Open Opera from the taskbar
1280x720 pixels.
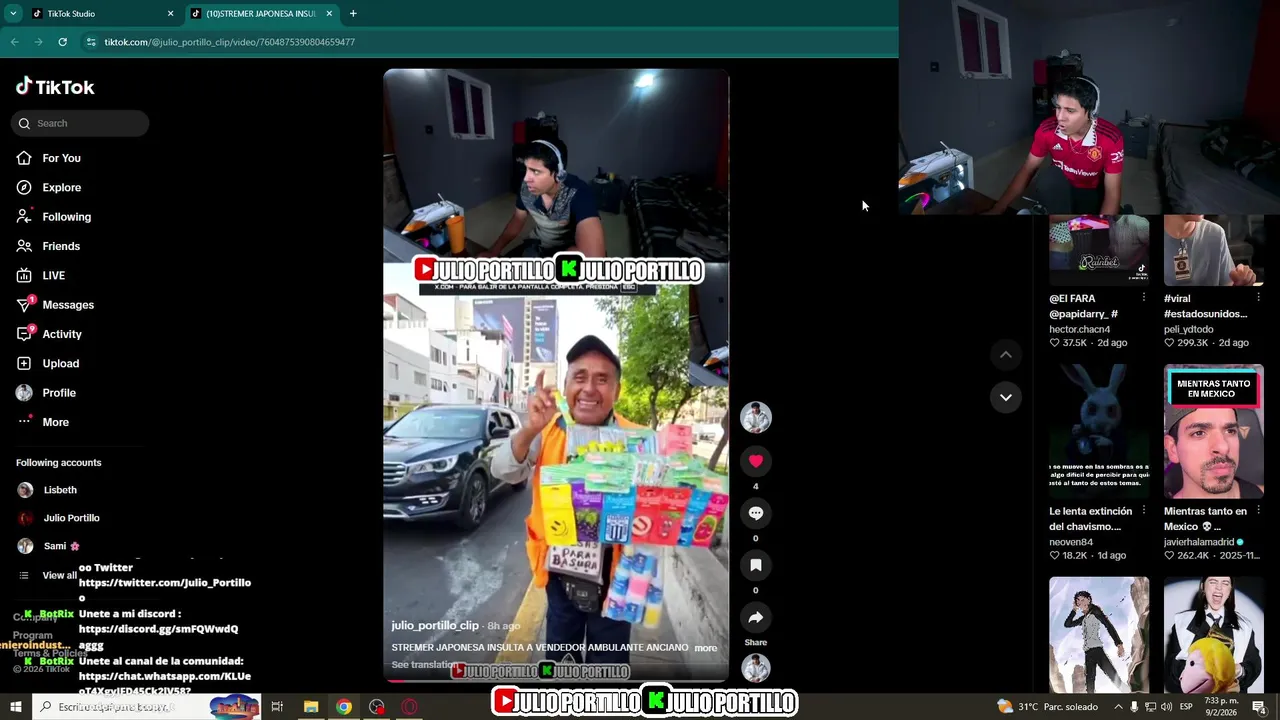(410, 707)
